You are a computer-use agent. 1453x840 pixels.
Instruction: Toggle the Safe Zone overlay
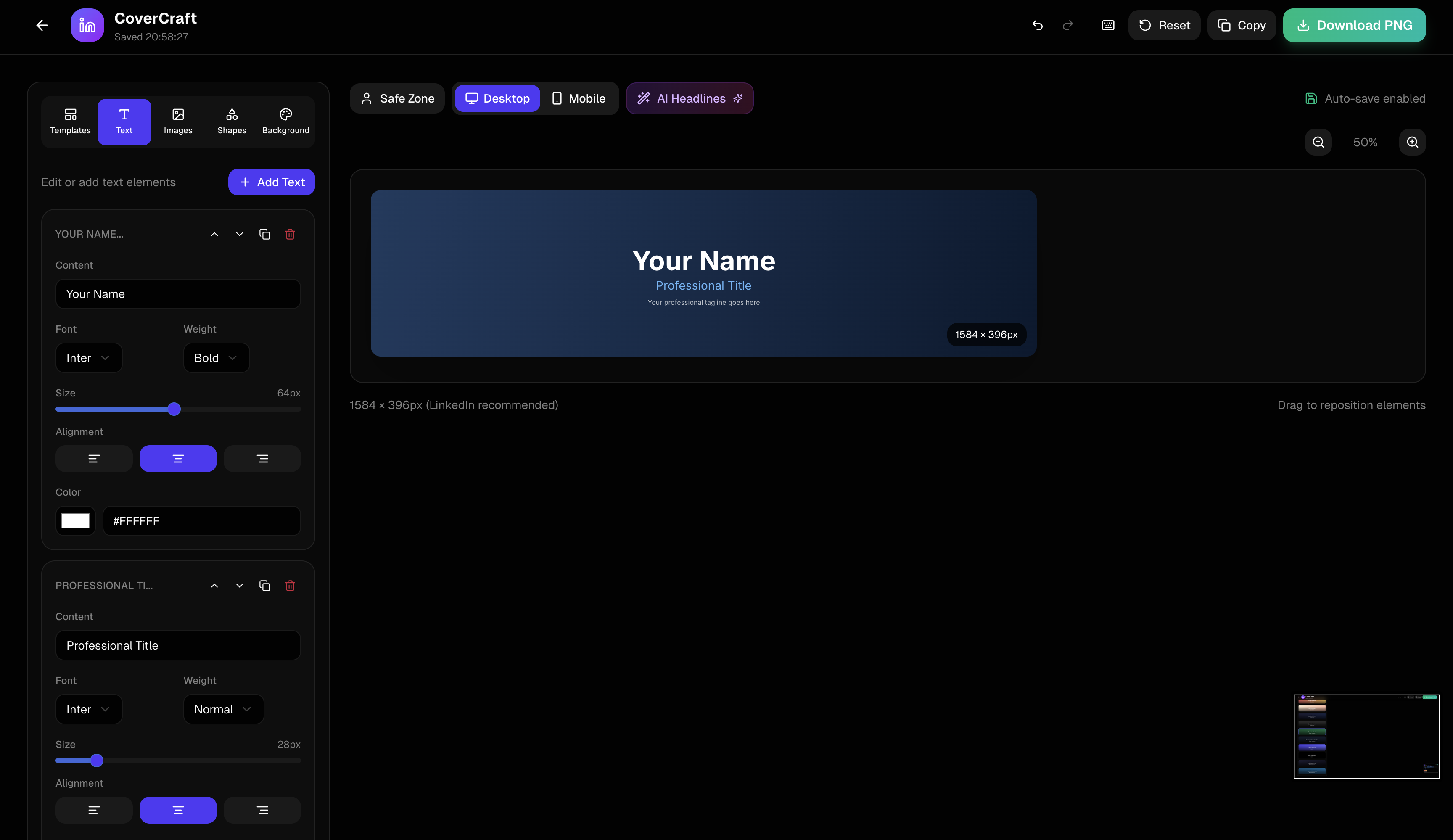pyautogui.click(x=397, y=98)
